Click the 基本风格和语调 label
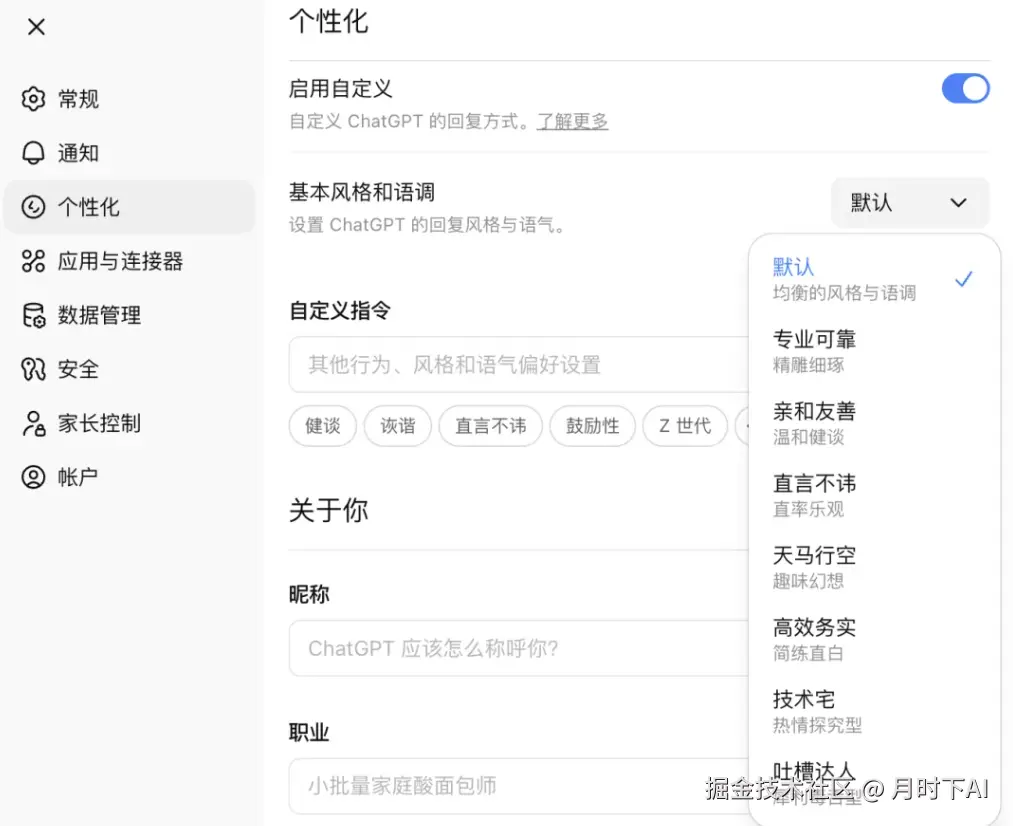 361,192
